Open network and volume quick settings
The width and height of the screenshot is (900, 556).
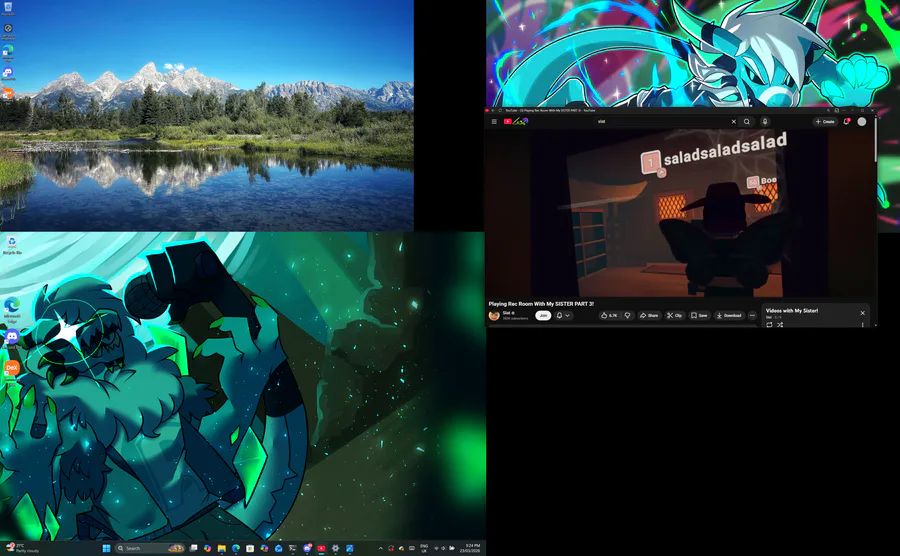(444, 548)
